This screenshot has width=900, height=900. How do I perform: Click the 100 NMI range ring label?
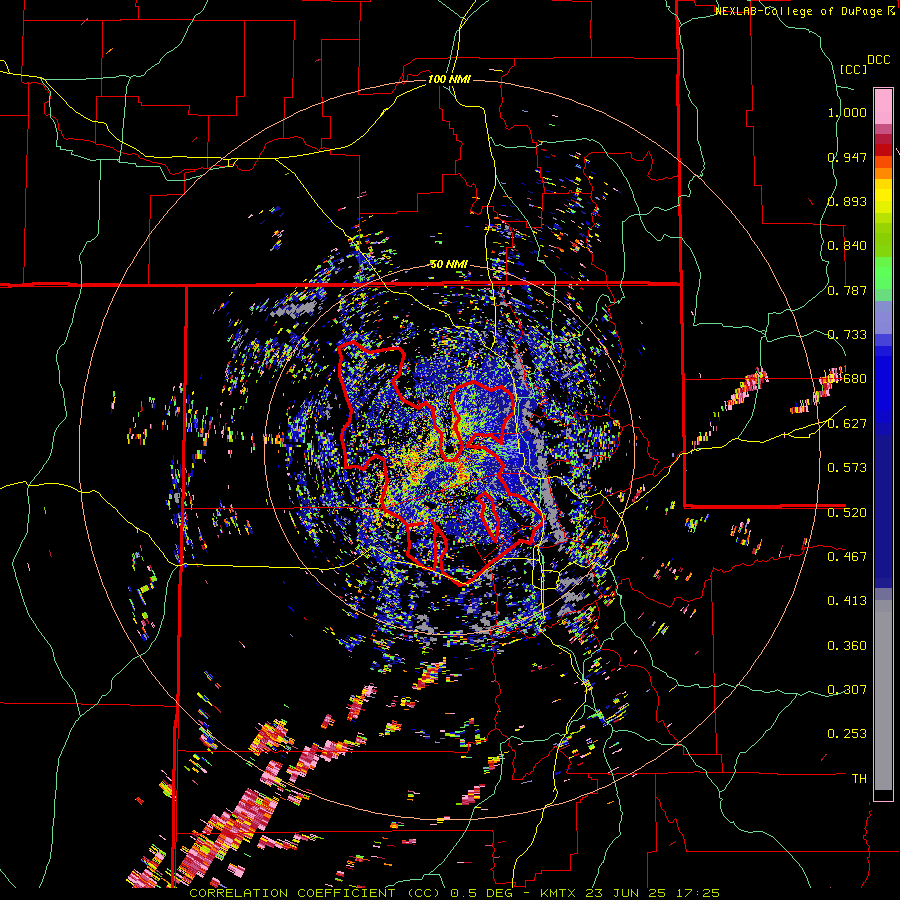click(449, 79)
